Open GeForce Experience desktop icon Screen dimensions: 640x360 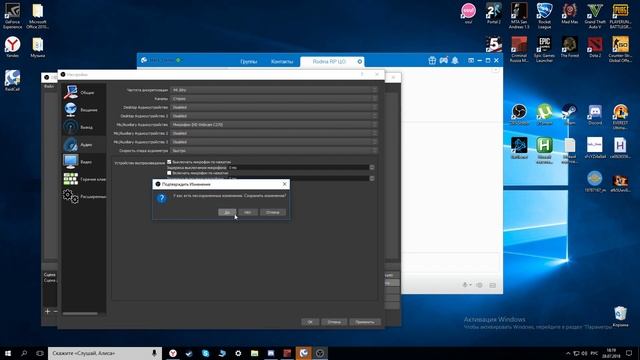coord(13,16)
